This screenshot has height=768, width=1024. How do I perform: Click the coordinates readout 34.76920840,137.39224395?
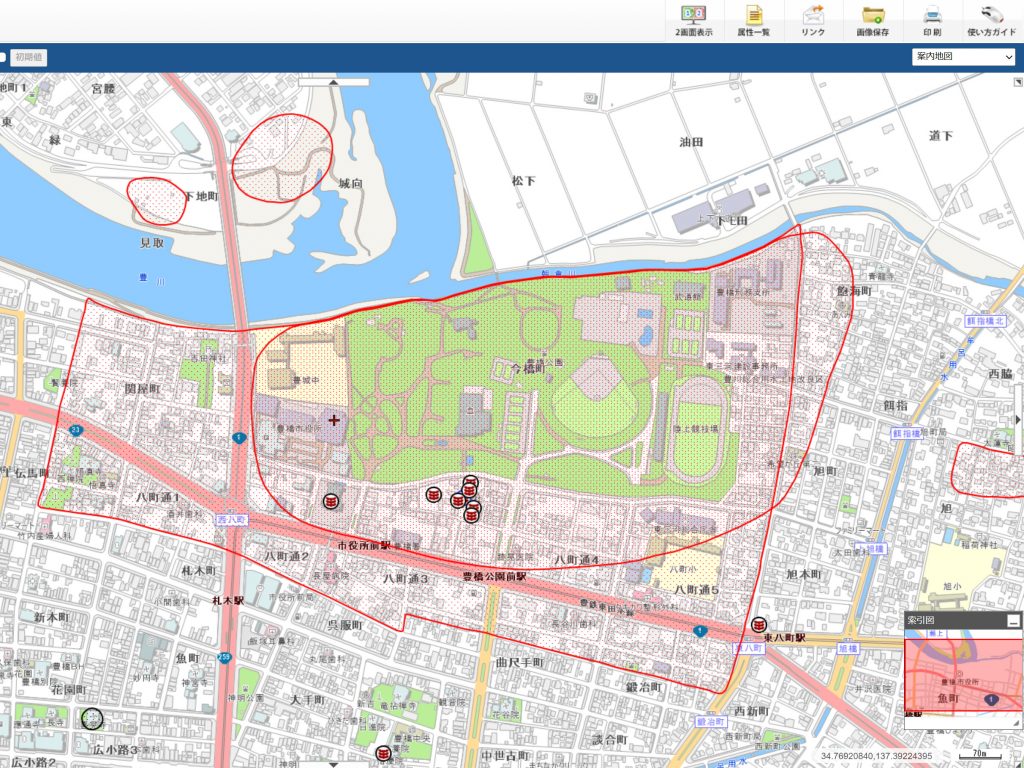tap(876, 756)
